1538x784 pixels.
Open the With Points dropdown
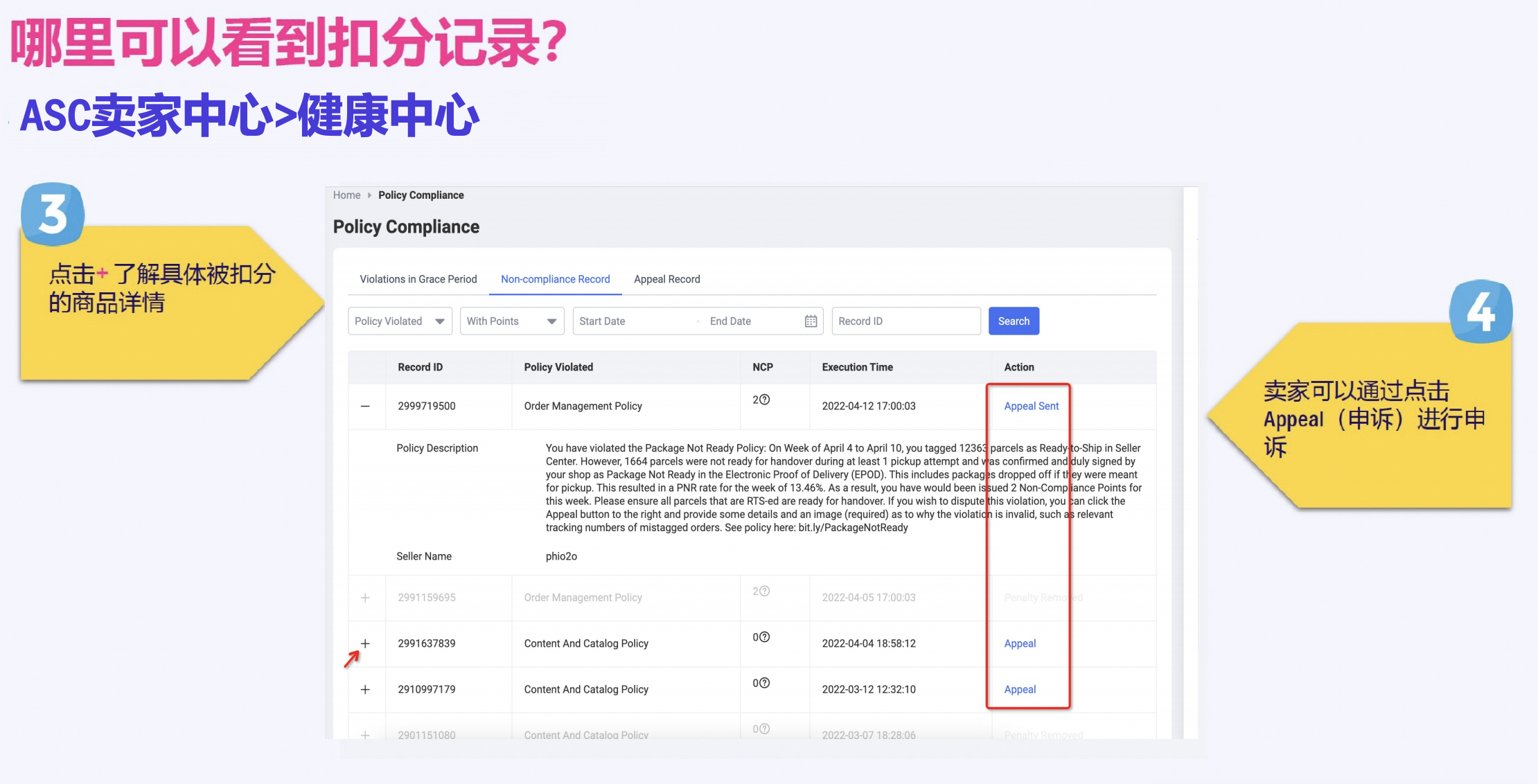pos(512,321)
